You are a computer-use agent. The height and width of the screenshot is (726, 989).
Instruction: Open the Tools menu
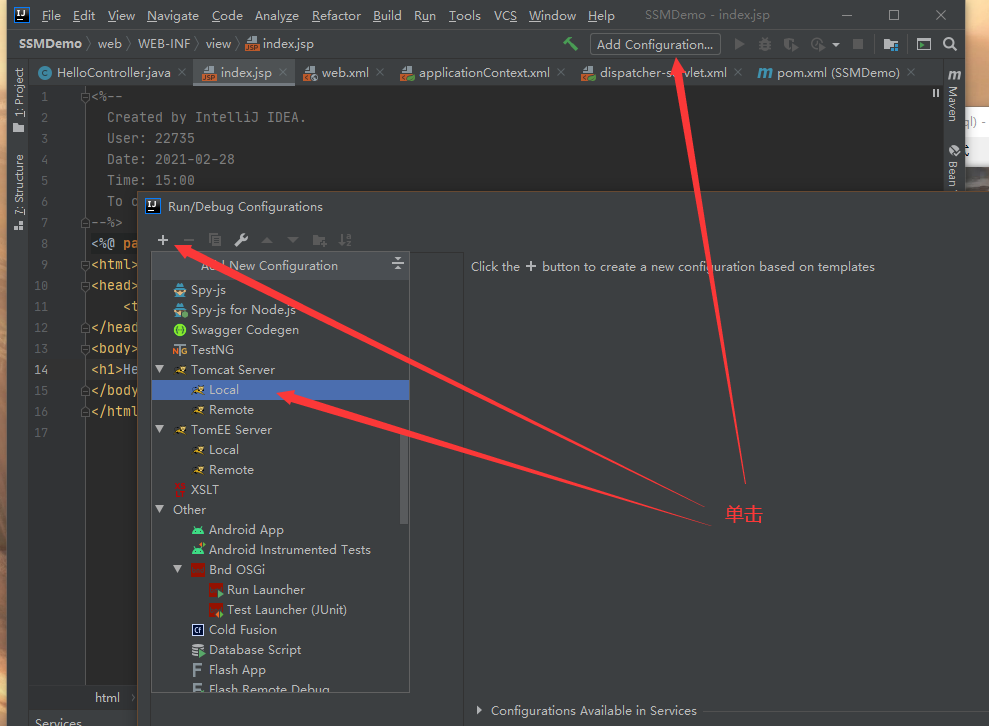(464, 15)
